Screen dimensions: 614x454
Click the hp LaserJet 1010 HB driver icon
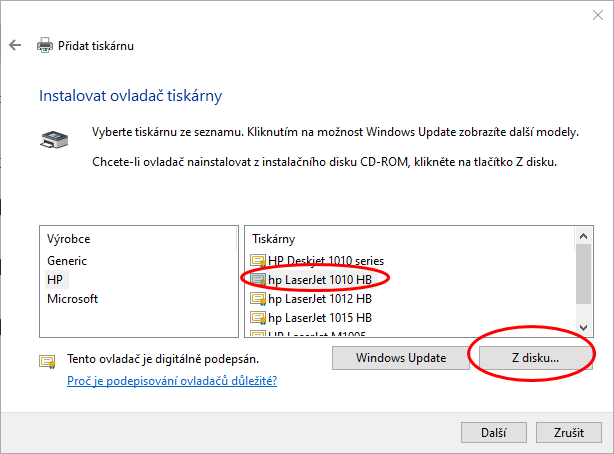click(x=259, y=279)
